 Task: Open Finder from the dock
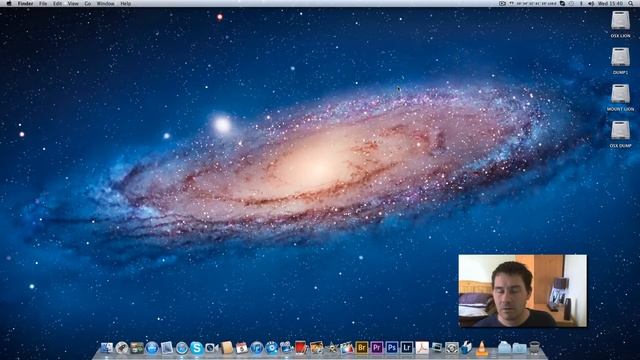coord(107,348)
